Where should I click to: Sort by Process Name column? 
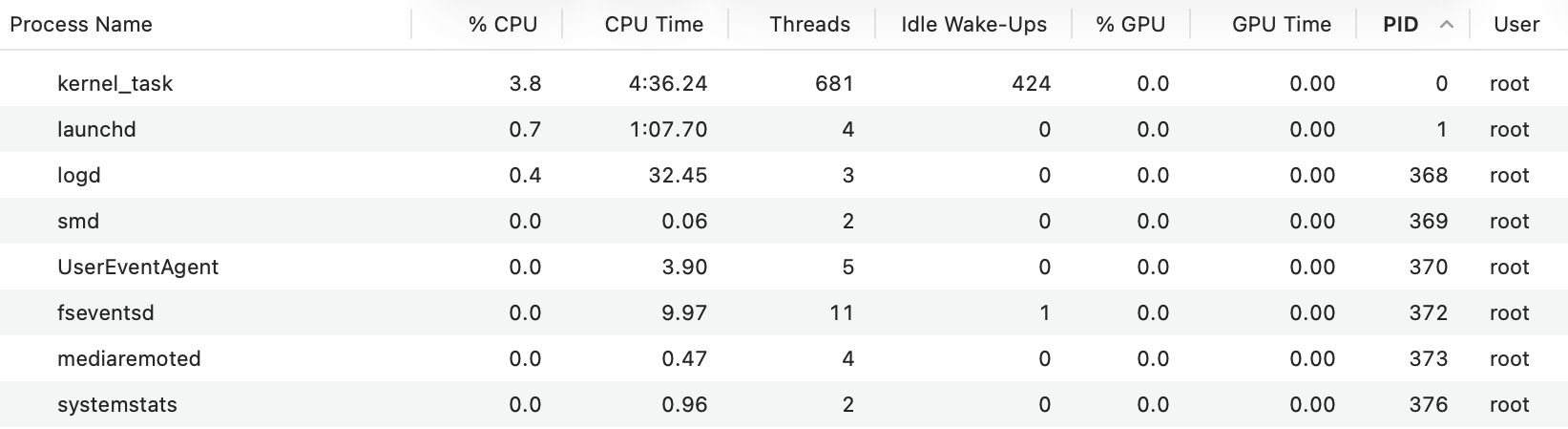click(81, 25)
